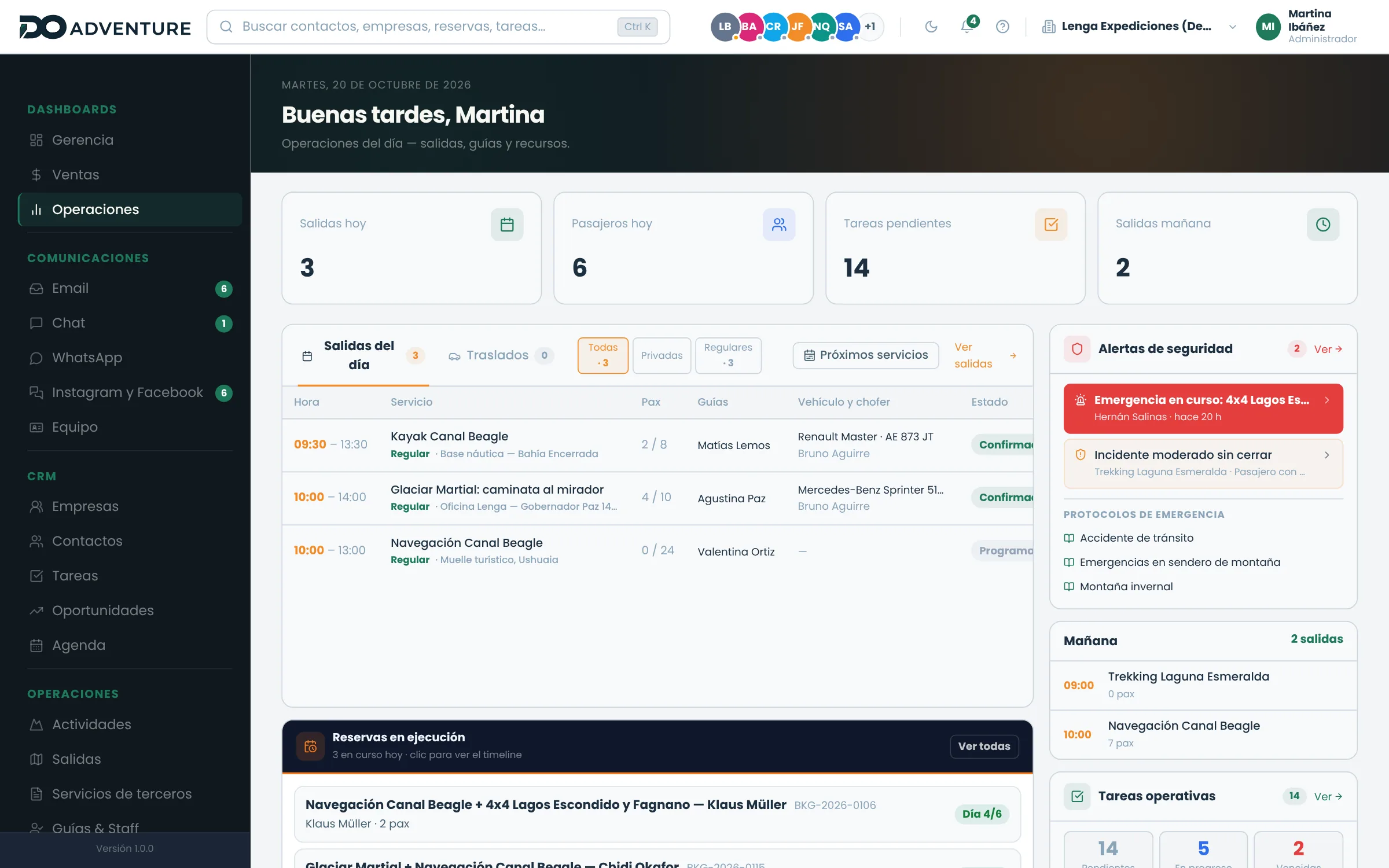Select the Privadas filter chip
Viewport: 1389px width, 868px height.
point(662,355)
